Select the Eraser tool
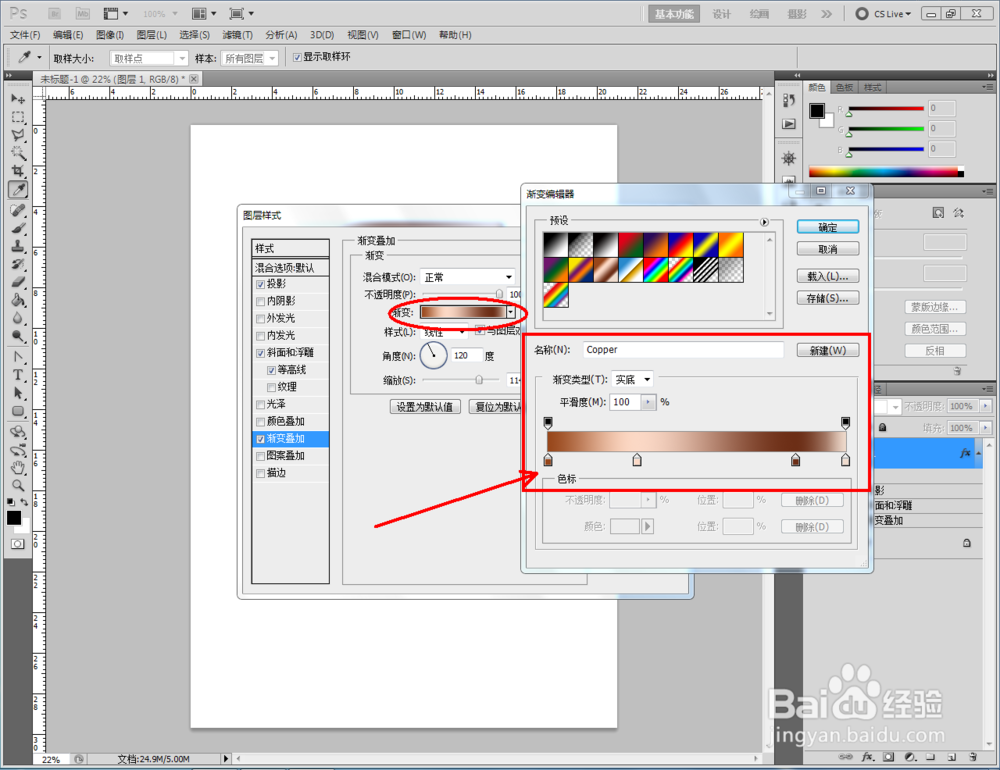 click(x=18, y=282)
